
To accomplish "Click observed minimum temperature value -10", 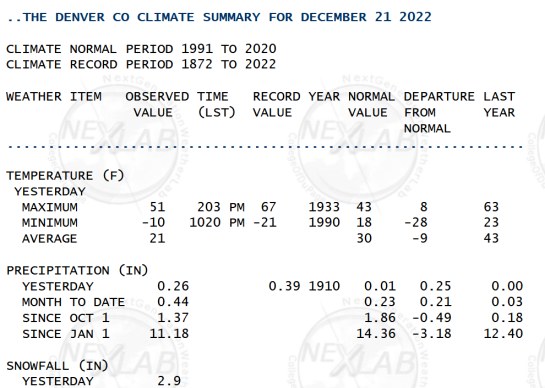I will [153, 223].
